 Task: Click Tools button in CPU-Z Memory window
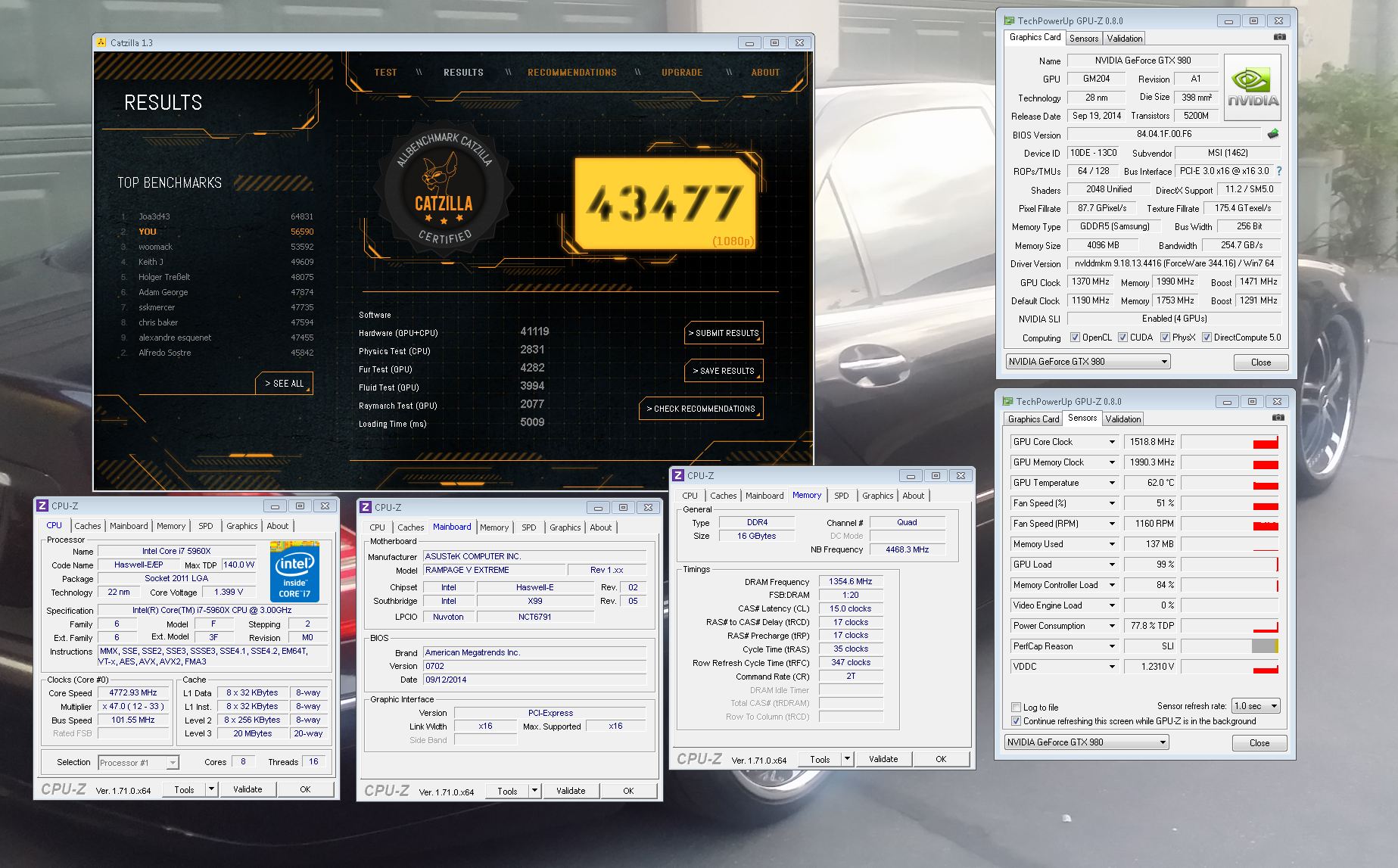[820, 759]
